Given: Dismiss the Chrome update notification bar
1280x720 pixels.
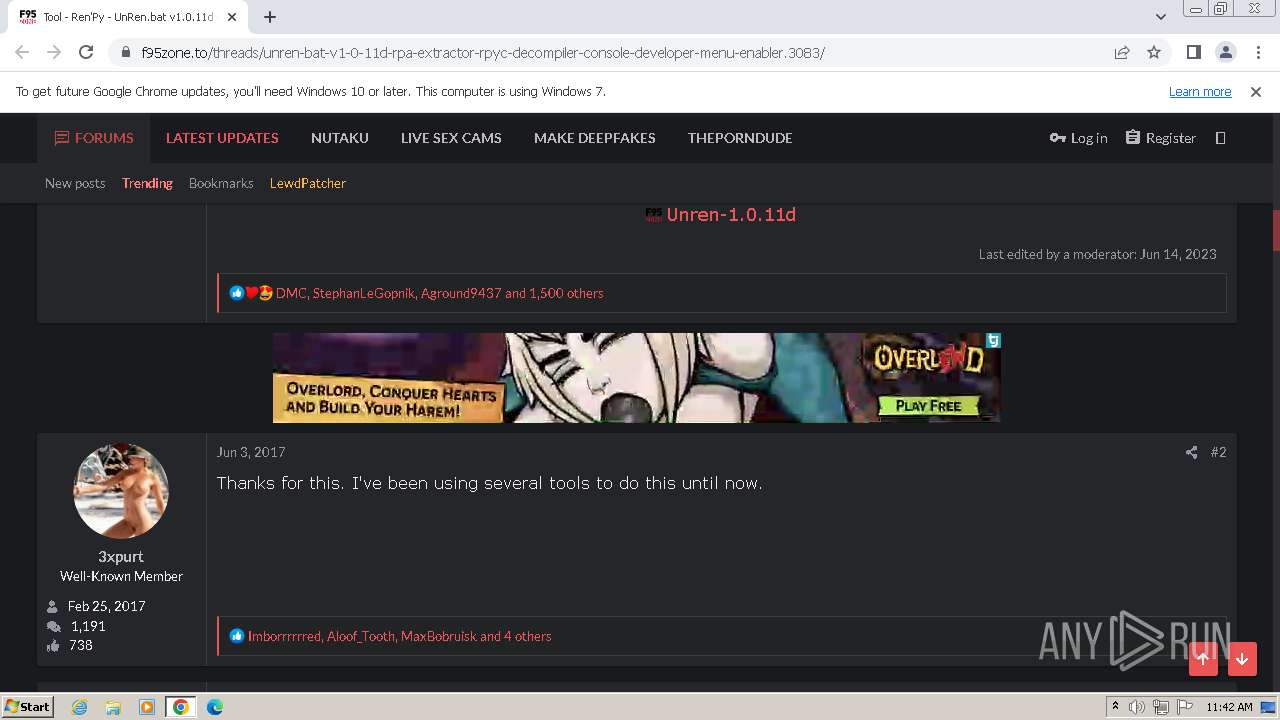Looking at the screenshot, I should [1256, 91].
